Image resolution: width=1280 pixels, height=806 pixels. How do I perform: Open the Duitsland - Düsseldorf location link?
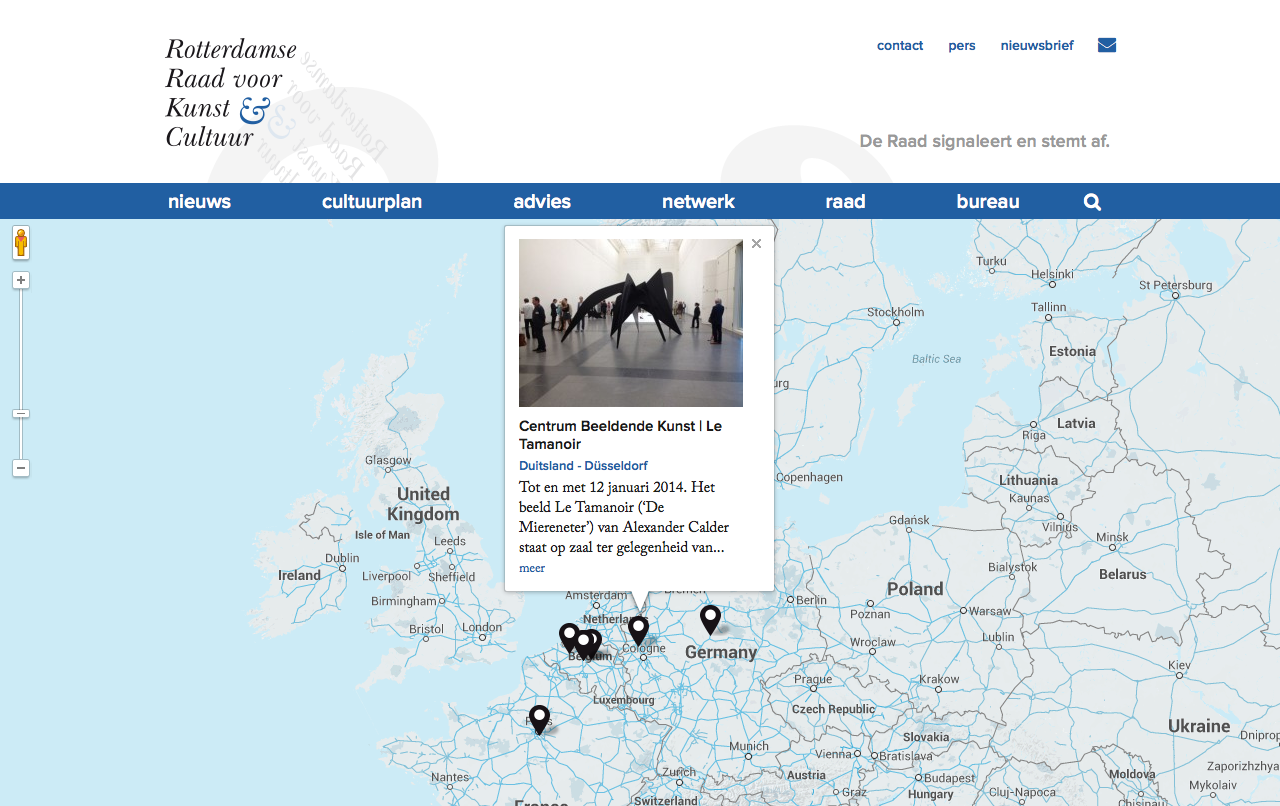583,466
